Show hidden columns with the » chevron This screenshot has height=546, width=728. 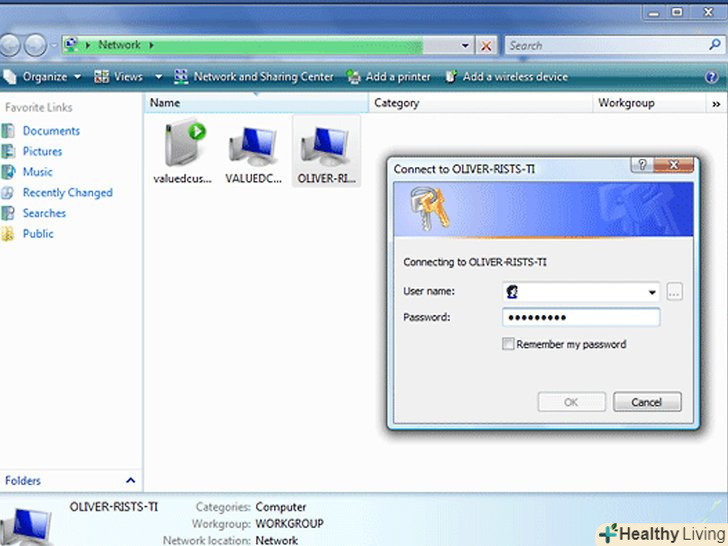[716, 104]
